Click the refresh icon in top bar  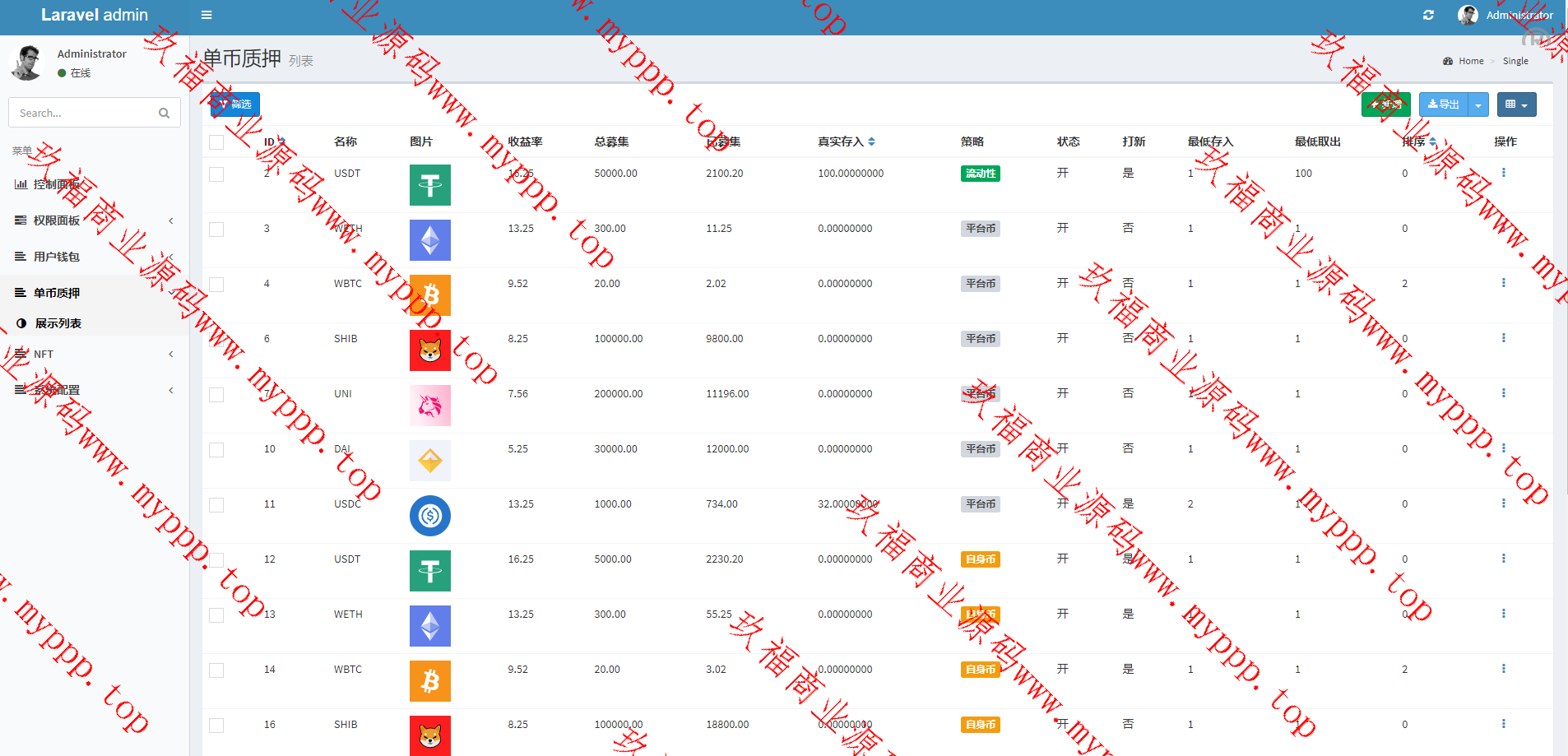click(x=1428, y=15)
